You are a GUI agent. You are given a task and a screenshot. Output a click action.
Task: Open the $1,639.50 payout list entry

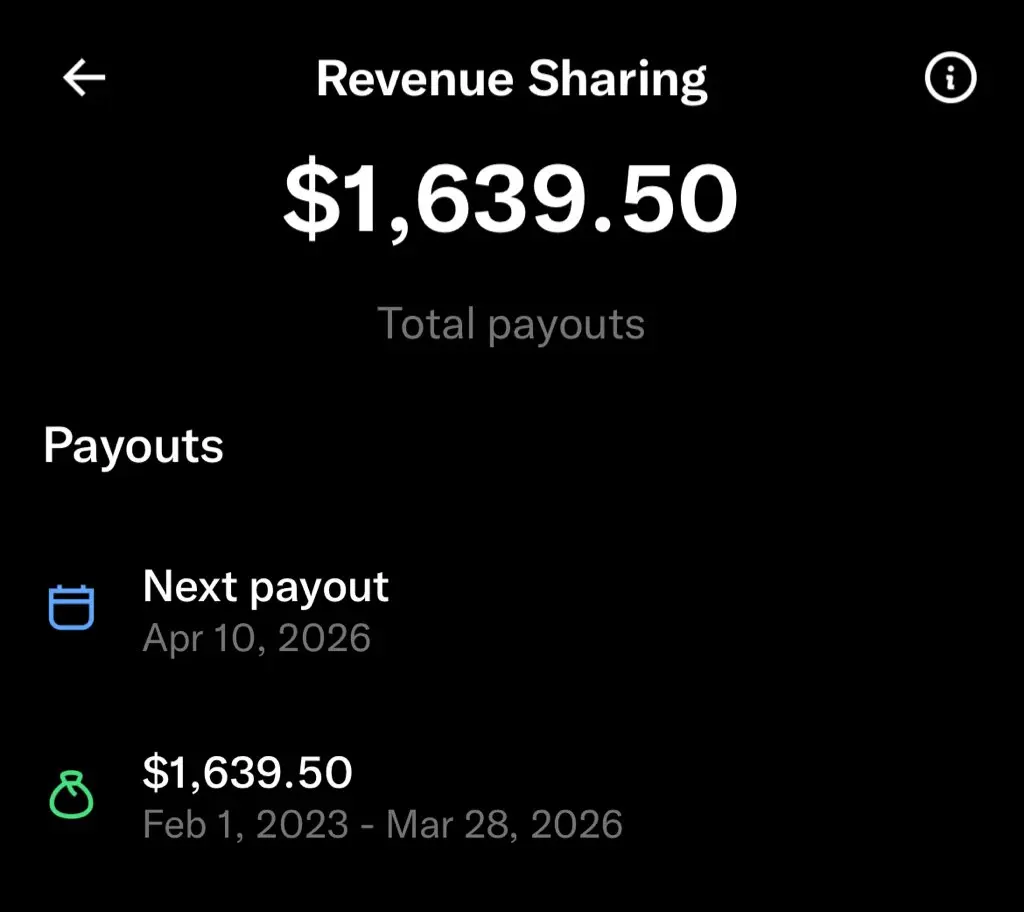tap(248, 772)
